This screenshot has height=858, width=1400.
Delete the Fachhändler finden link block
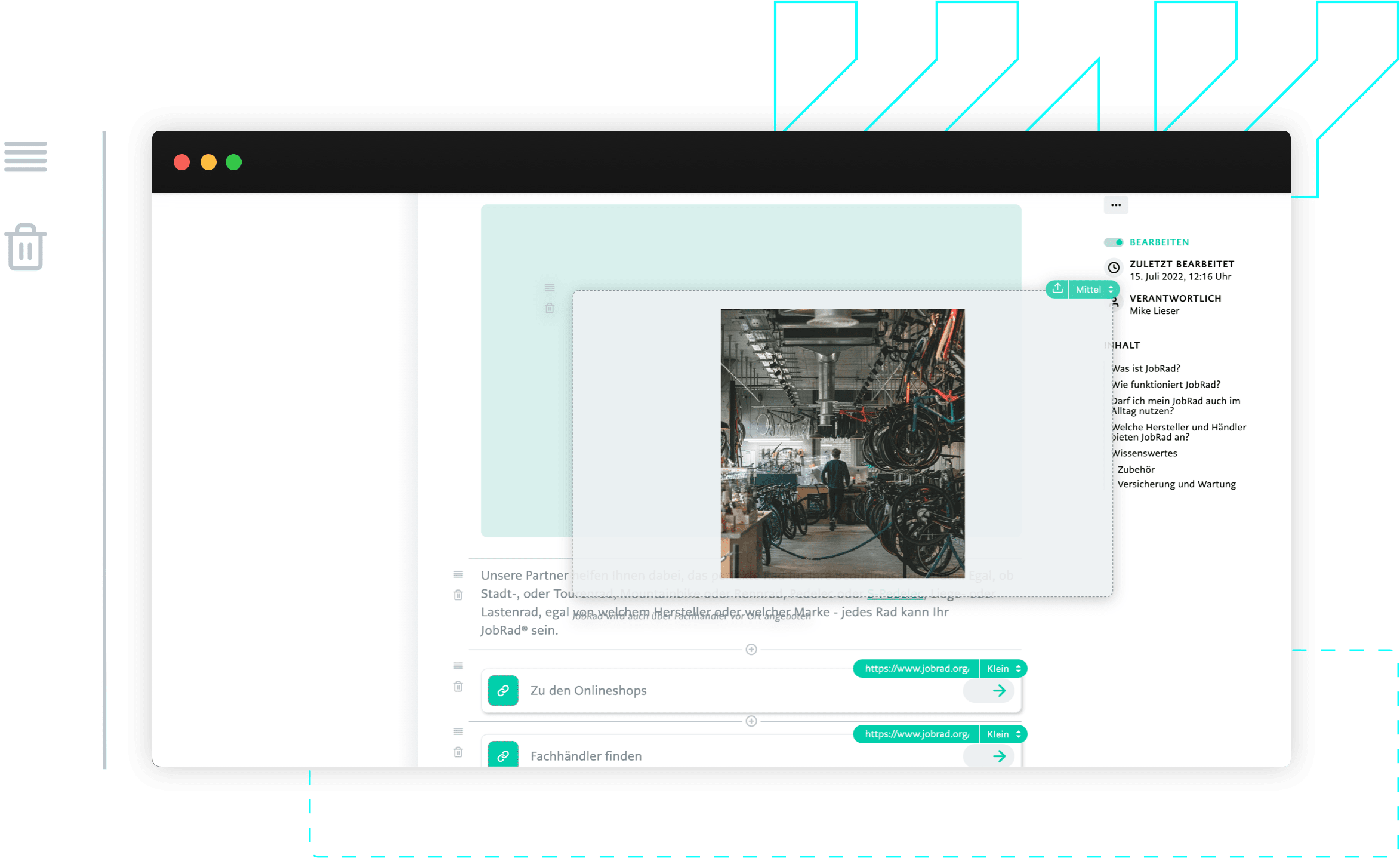[458, 752]
